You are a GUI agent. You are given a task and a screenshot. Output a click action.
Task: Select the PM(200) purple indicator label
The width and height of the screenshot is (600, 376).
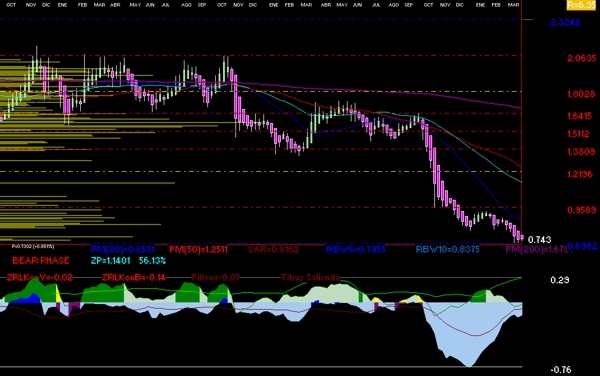tap(538, 250)
